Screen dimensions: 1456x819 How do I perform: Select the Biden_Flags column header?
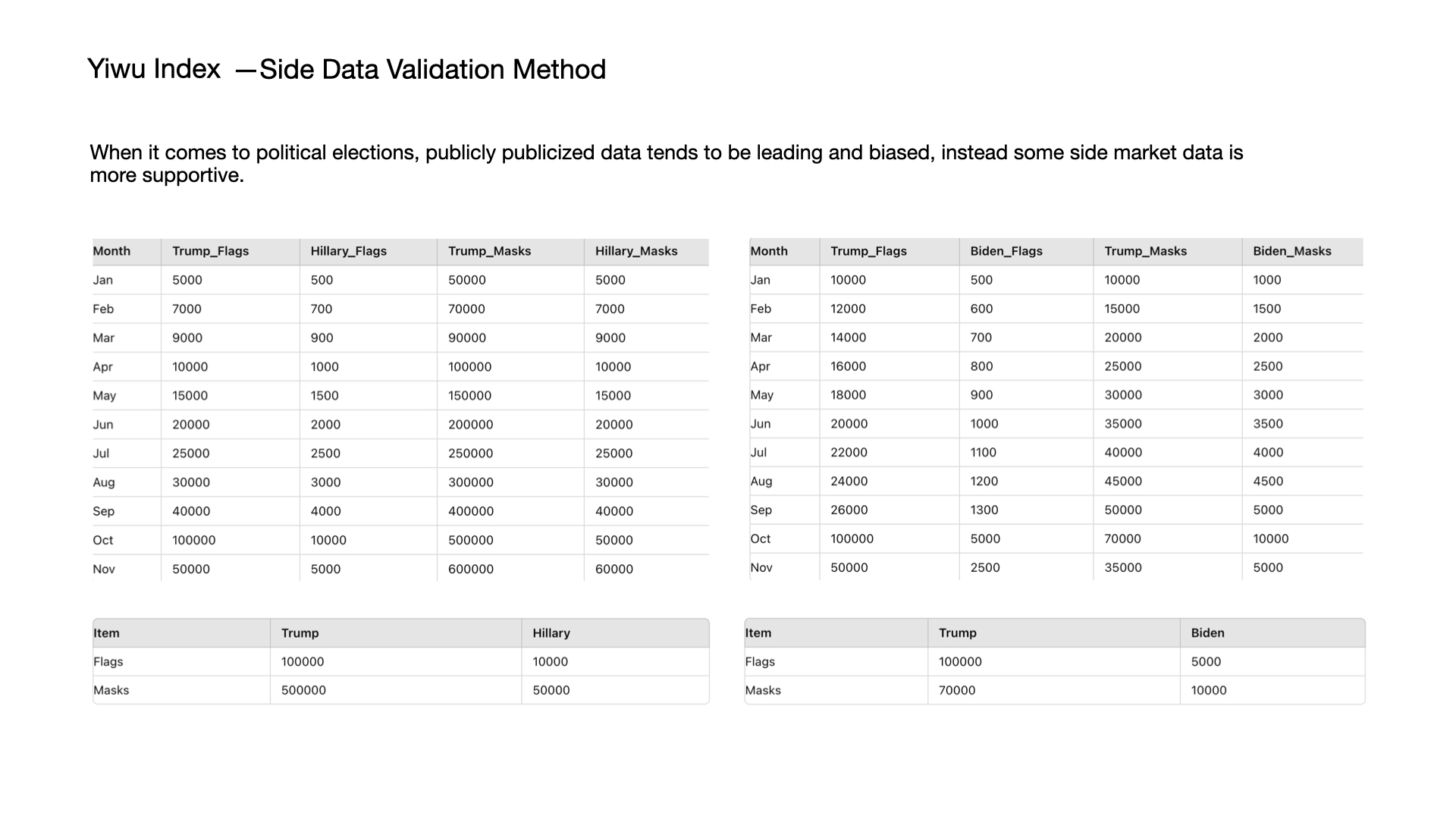tap(1006, 251)
